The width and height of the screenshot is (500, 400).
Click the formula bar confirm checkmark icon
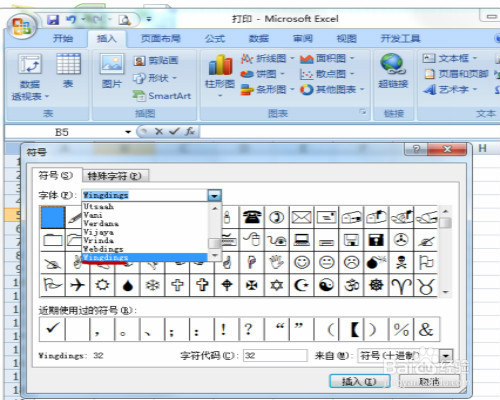click(174, 132)
